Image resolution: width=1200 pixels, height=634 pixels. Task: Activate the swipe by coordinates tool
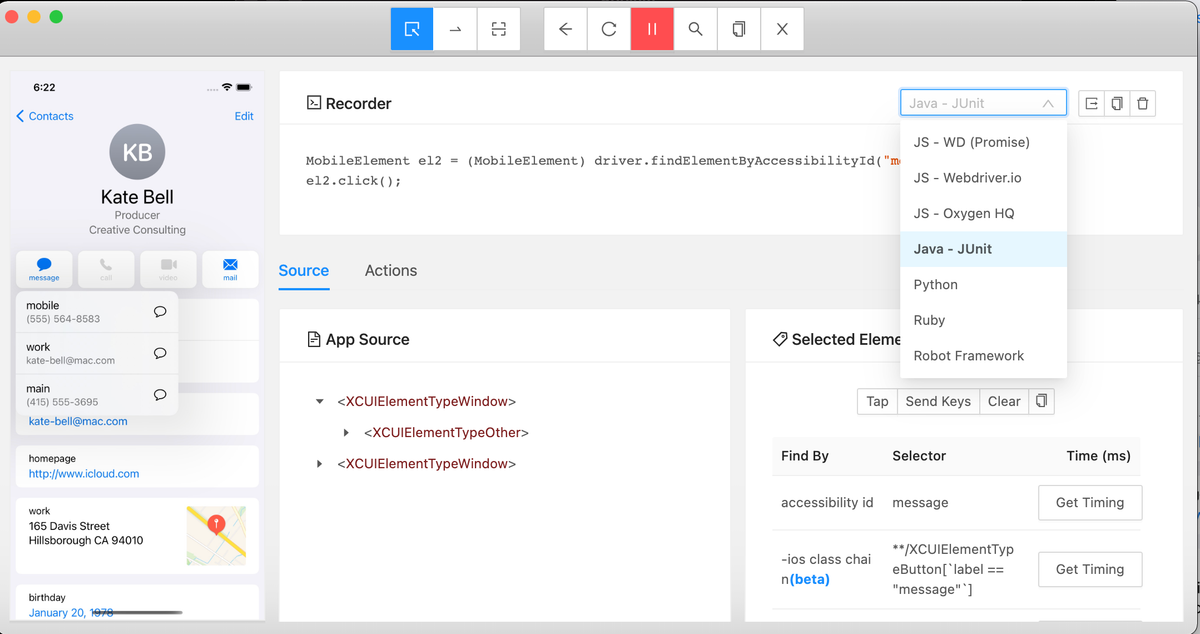click(455, 28)
